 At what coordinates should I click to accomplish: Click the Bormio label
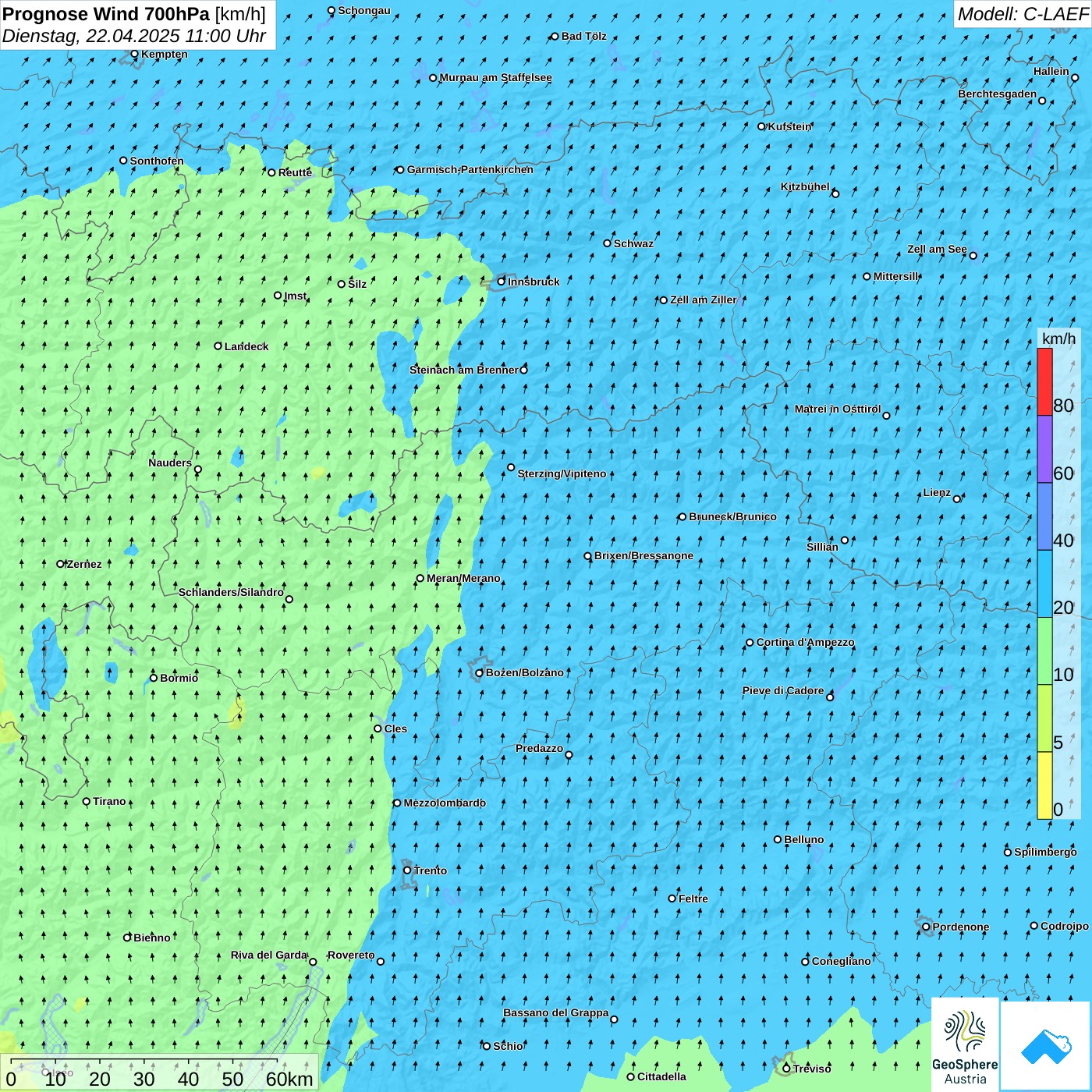click(179, 678)
